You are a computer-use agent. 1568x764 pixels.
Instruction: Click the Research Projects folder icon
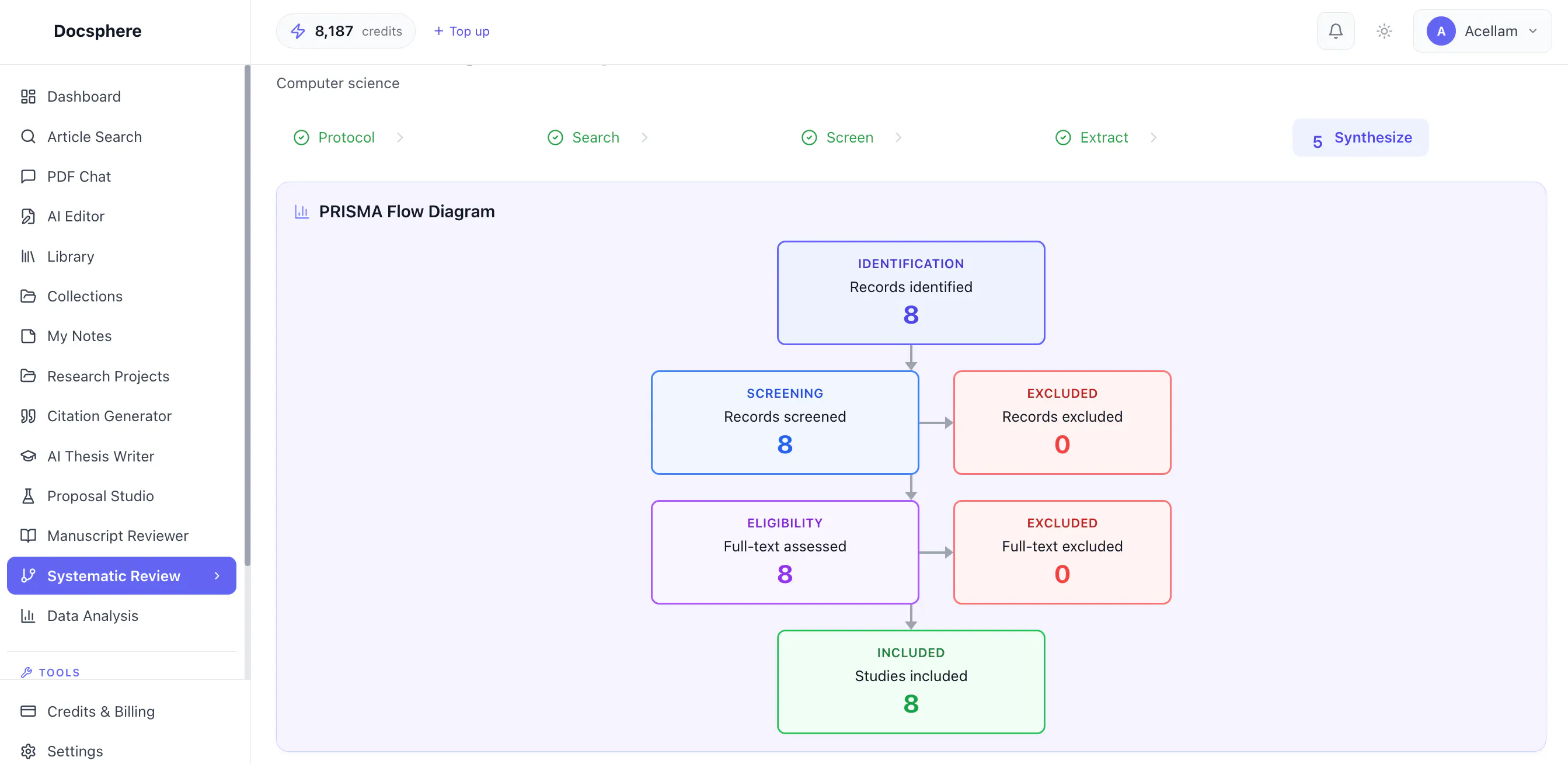pyautogui.click(x=28, y=376)
